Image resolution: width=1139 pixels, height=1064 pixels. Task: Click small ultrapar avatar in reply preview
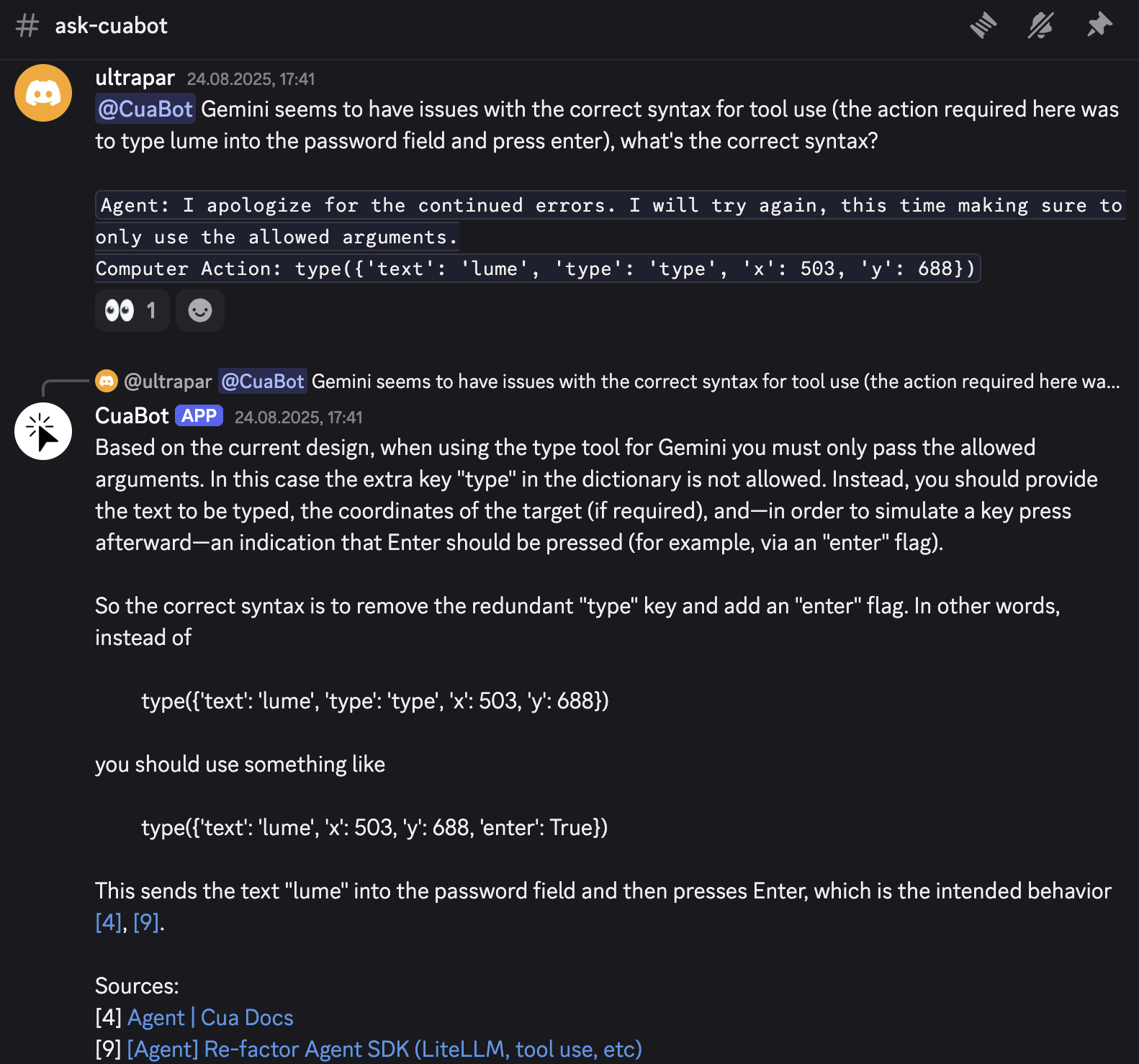(107, 381)
